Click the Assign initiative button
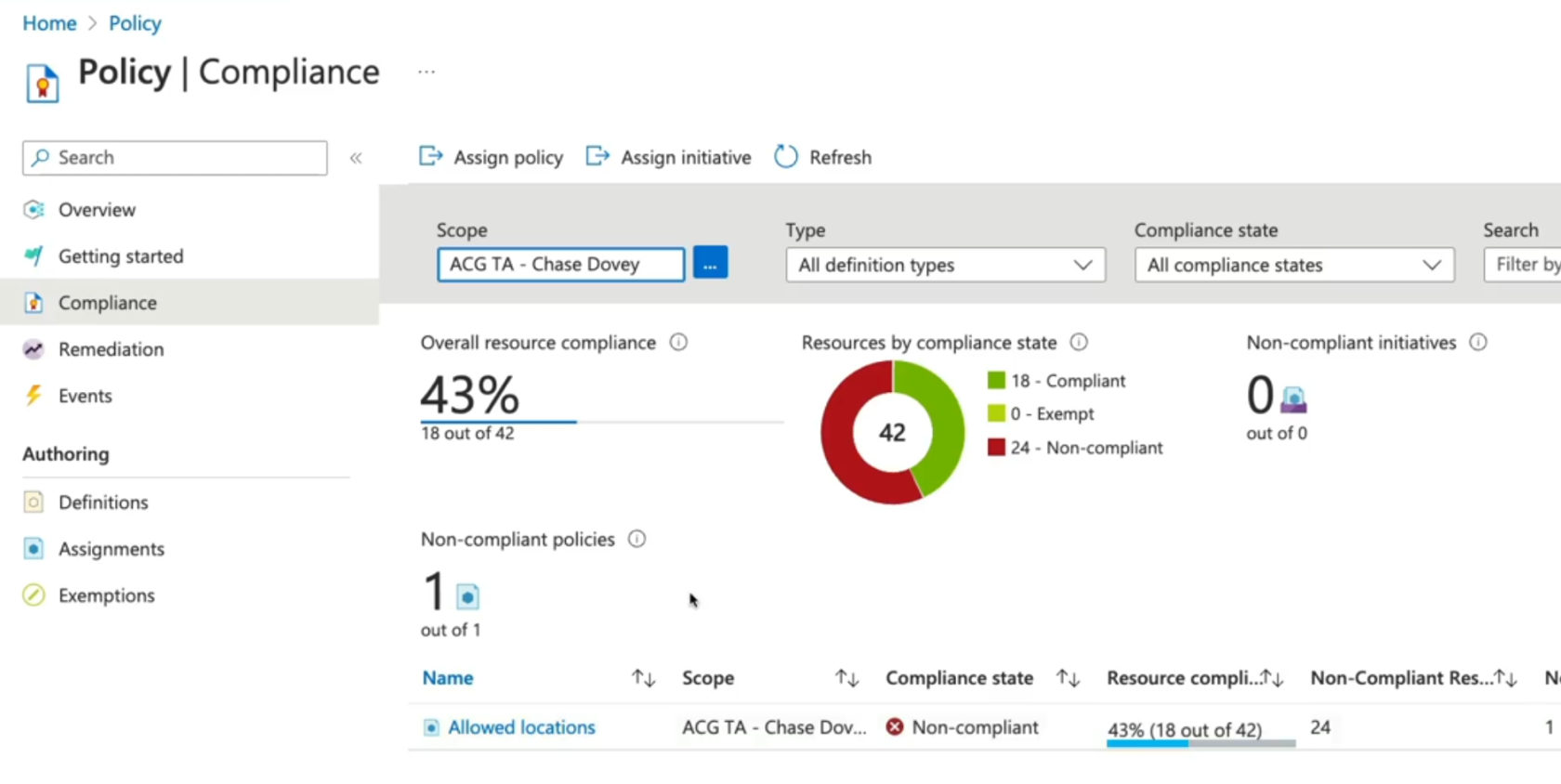This screenshot has height=784, width=1561. pyautogui.click(x=669, y=157)
